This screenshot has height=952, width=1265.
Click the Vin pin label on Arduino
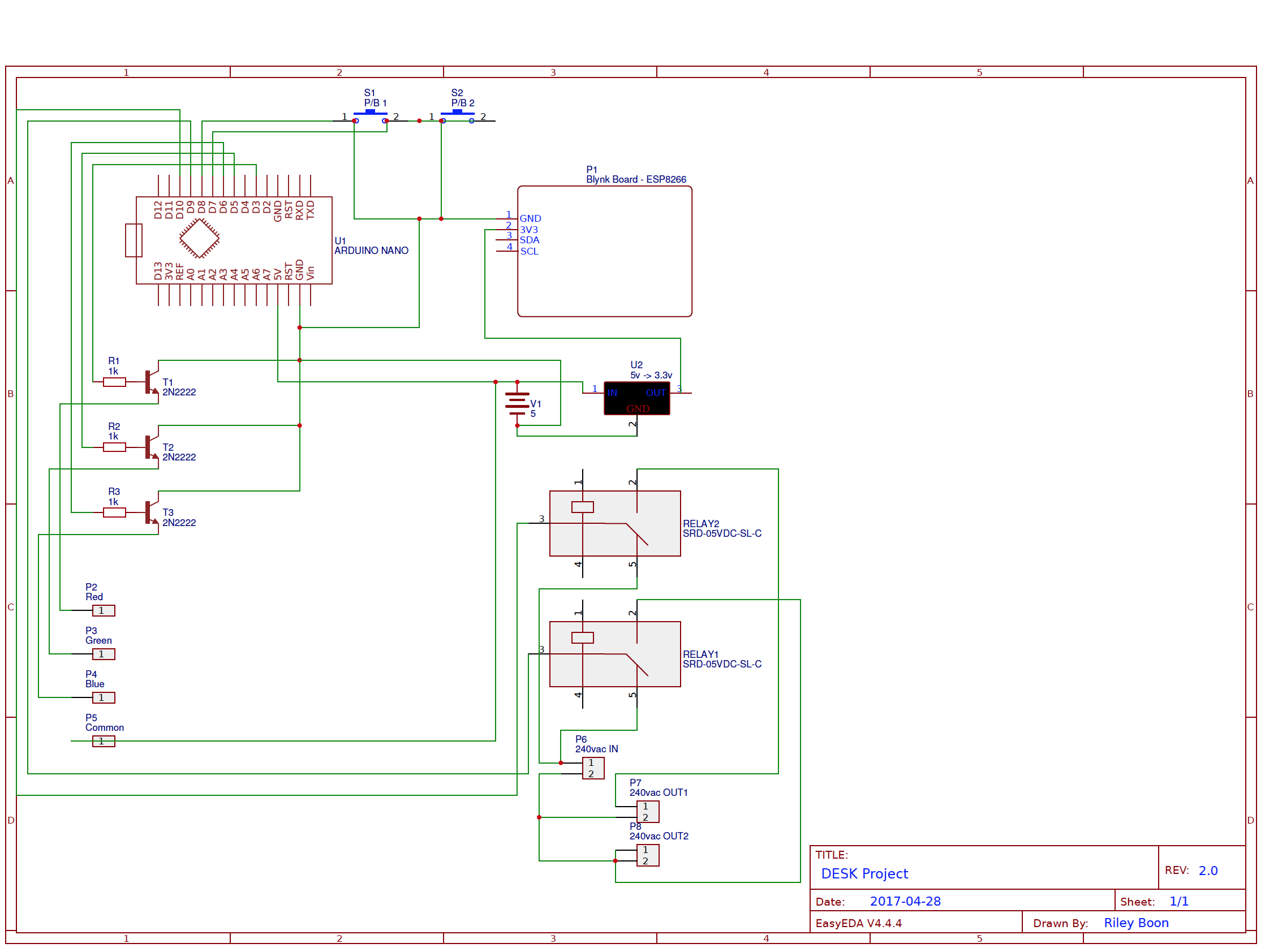[311, 273]
